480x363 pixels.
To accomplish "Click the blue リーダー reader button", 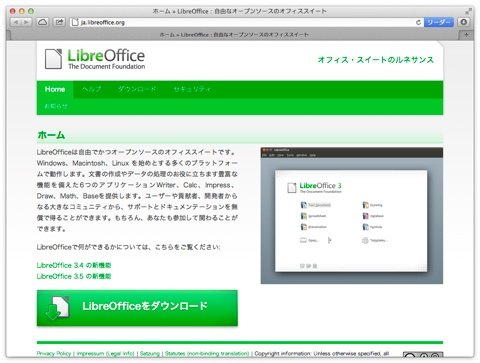I will [x=438, y=22].
